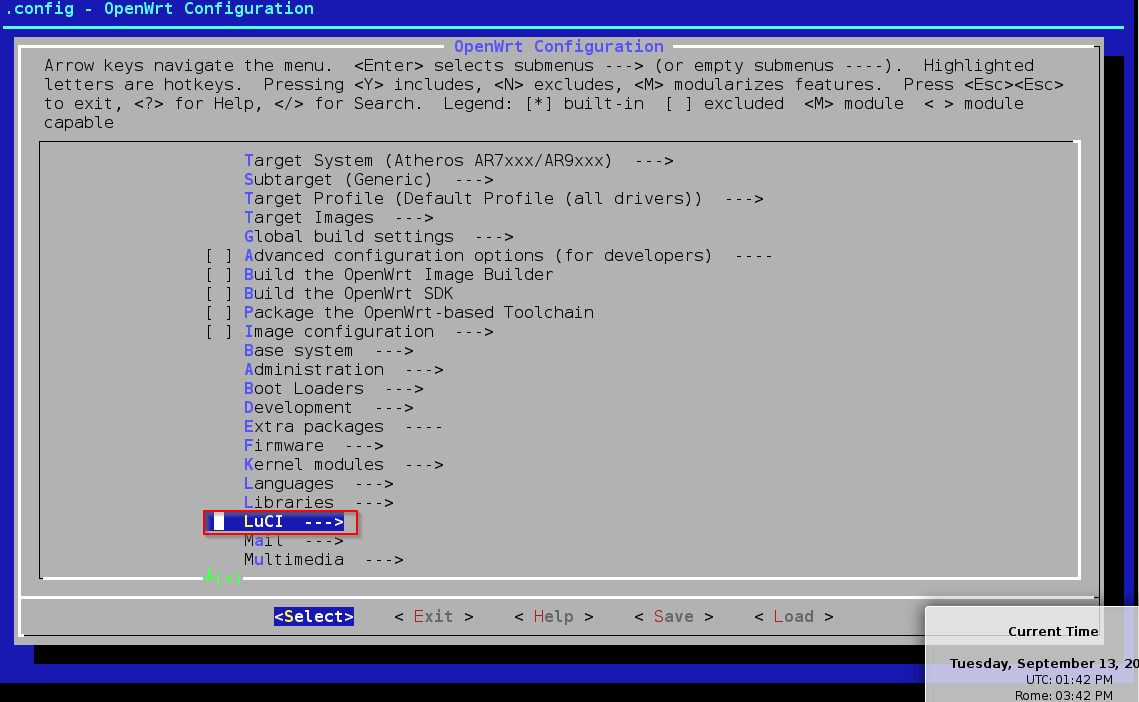This screenshot has width=1139, height=702.
Task: Enable Package the OpenWrt-based Toolchain checkbox
Action: coord(219,313)
